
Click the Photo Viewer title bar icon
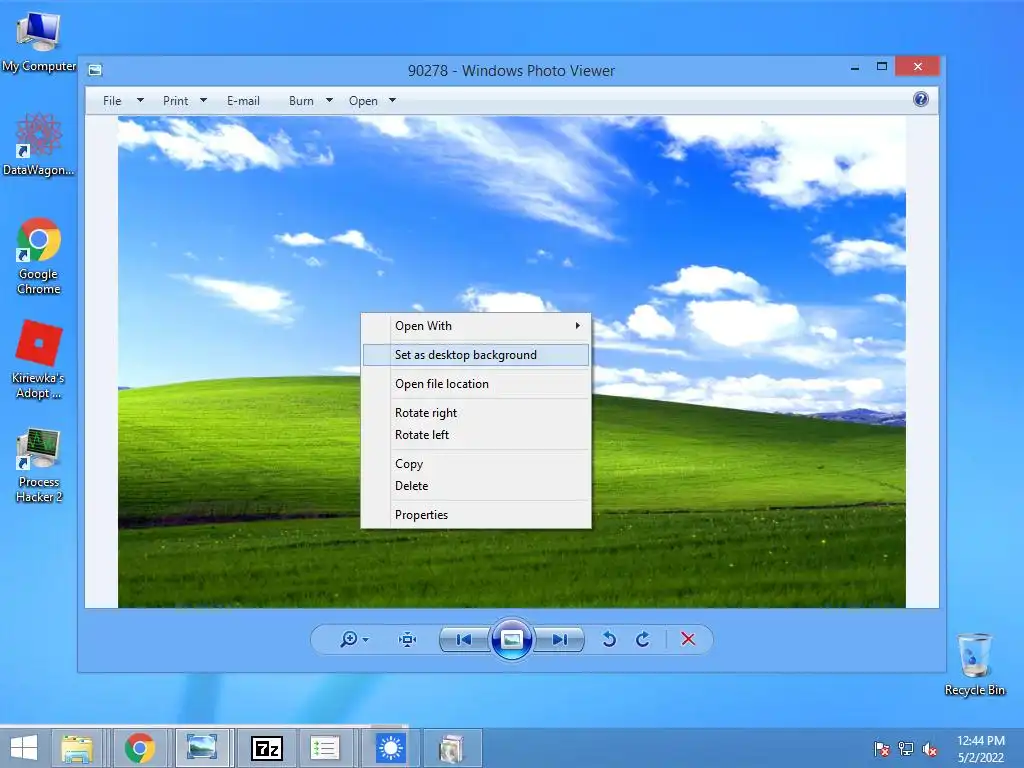point(95,70)
